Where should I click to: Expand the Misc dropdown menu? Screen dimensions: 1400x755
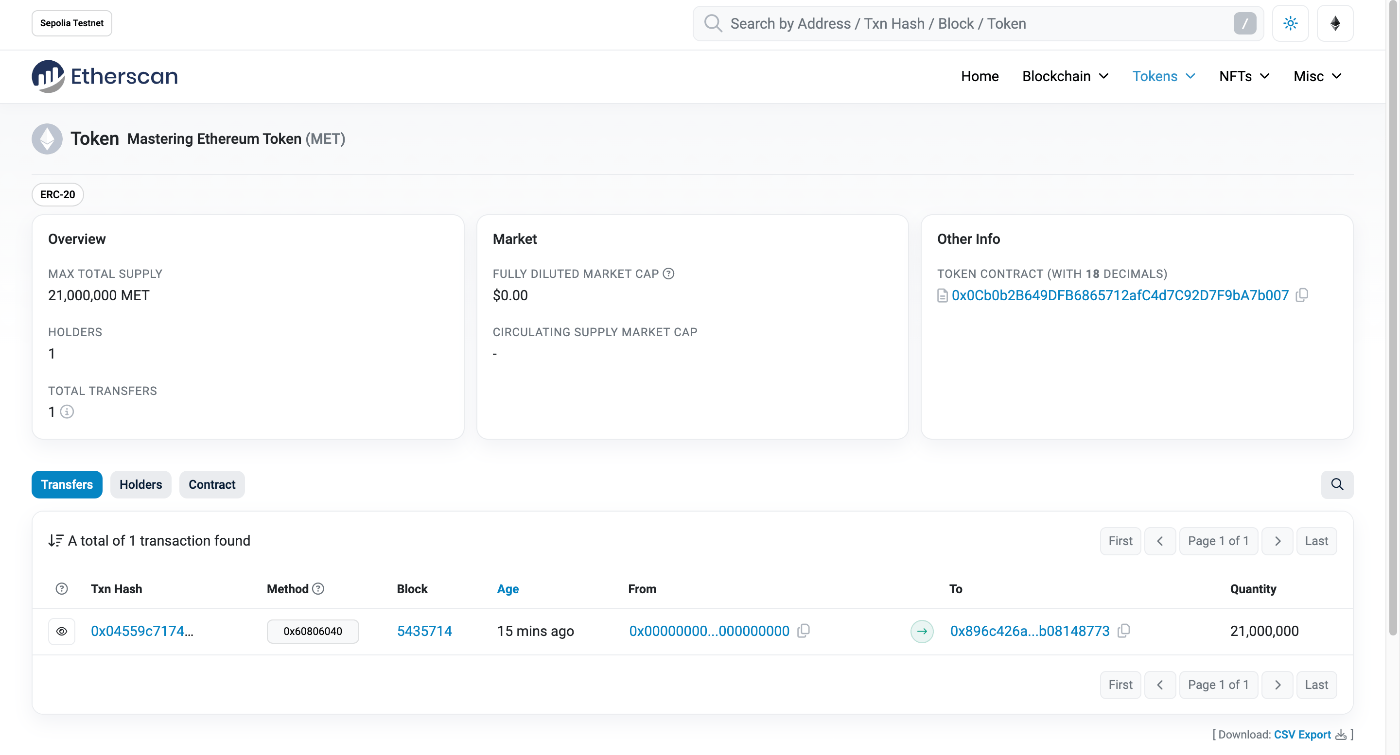click(1317, 76)
